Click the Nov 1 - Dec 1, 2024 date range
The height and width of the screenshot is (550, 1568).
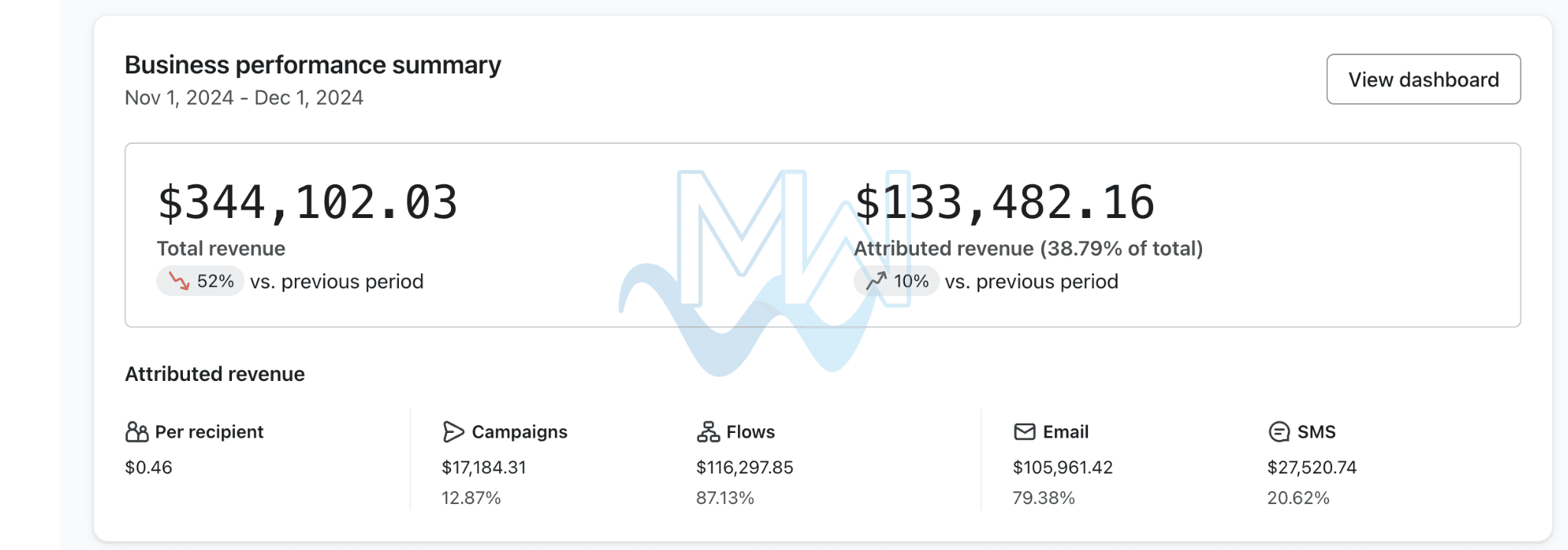[x=244, y=98]
